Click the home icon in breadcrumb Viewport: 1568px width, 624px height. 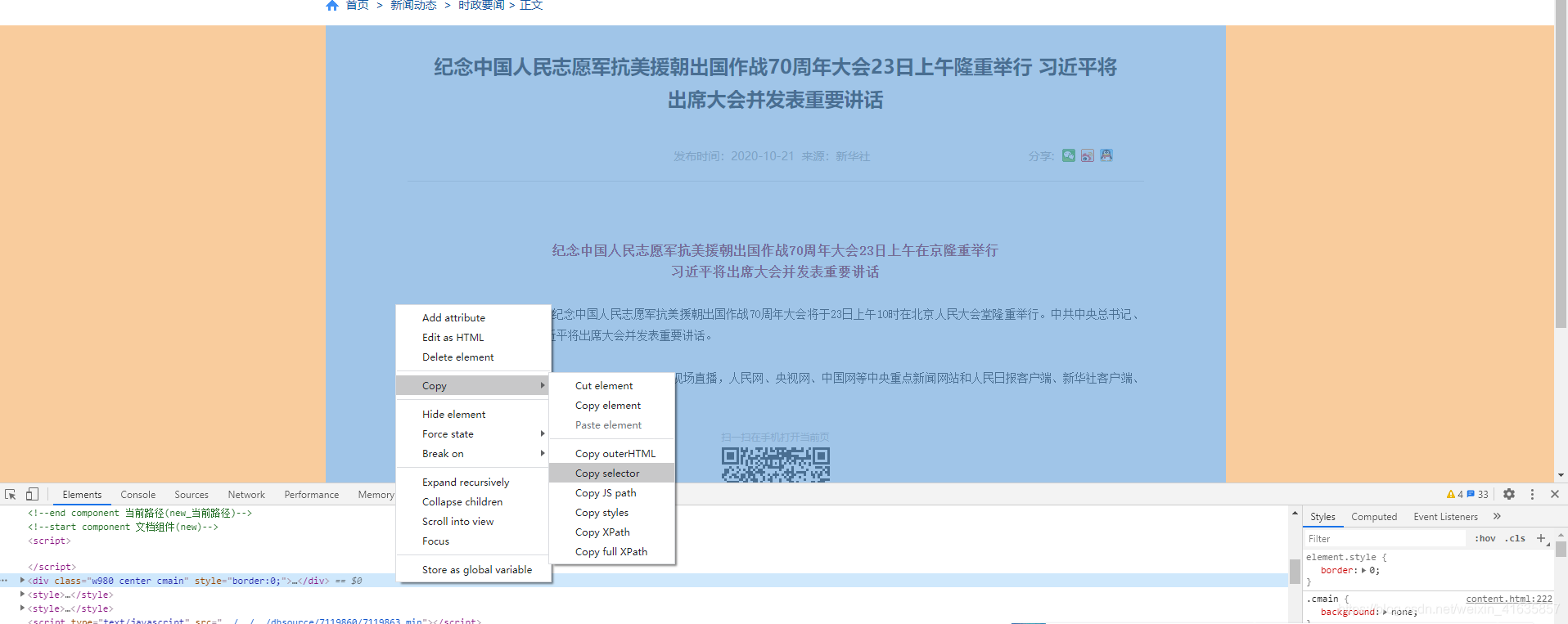pos(331,5)
